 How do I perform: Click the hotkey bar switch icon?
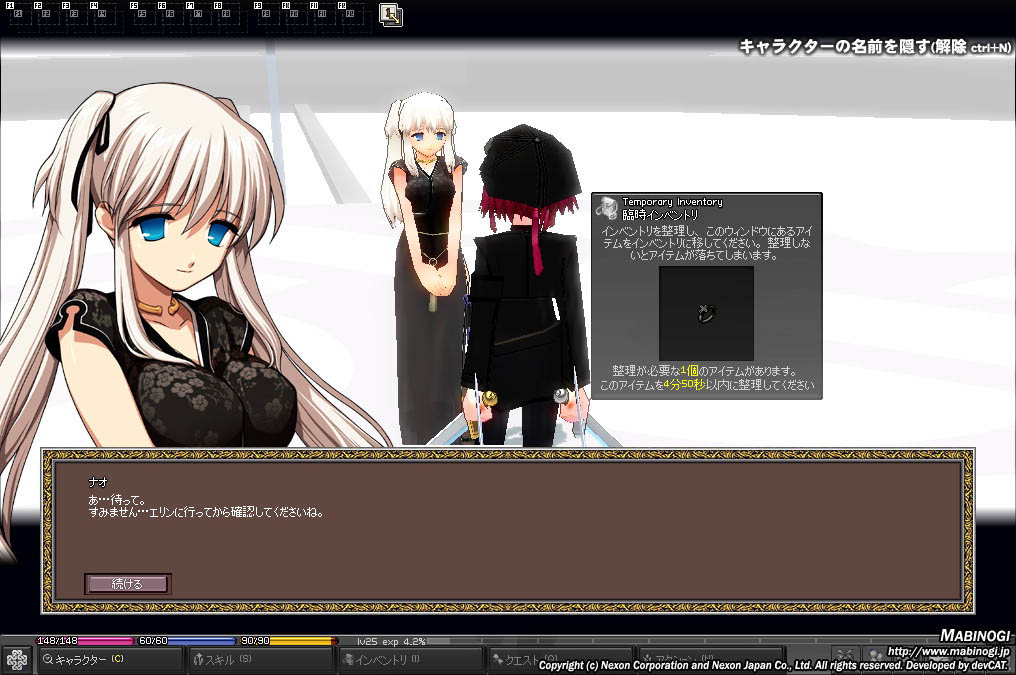[x=391, y=15]
